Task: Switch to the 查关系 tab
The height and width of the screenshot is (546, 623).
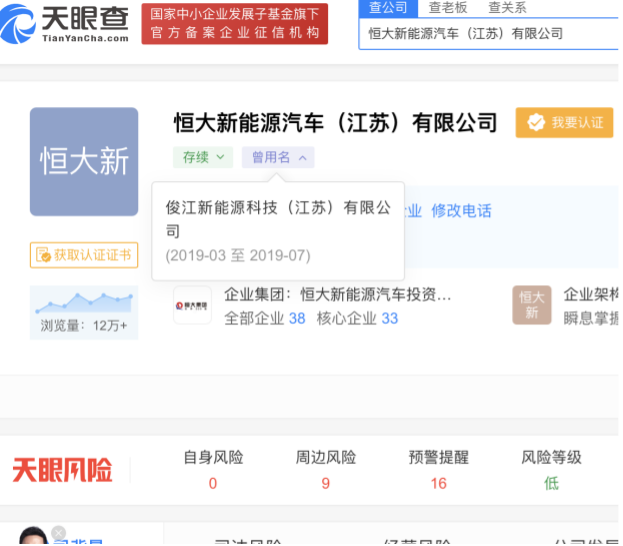Action: pos(507,8)
